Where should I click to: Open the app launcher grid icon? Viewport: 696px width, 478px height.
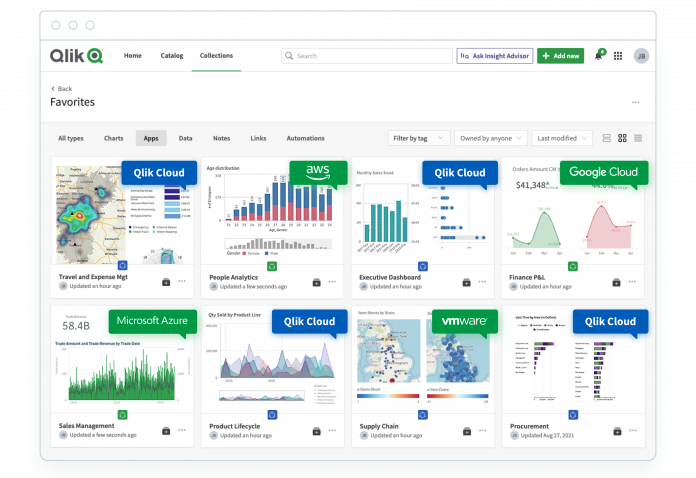(x=618, y=56)
